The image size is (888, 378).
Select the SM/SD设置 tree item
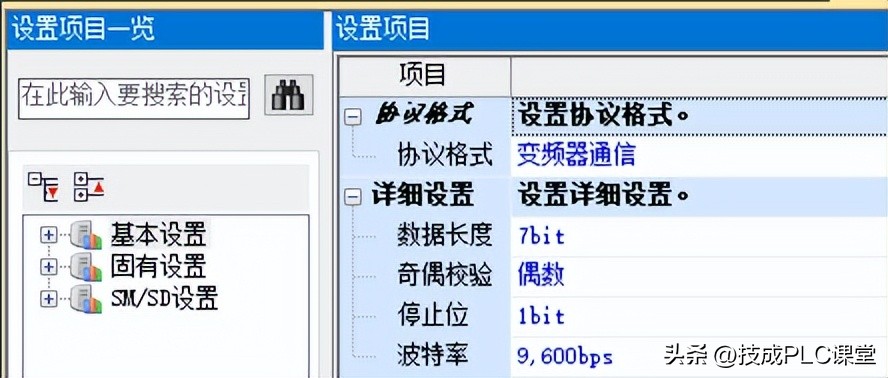pos(164,298)
